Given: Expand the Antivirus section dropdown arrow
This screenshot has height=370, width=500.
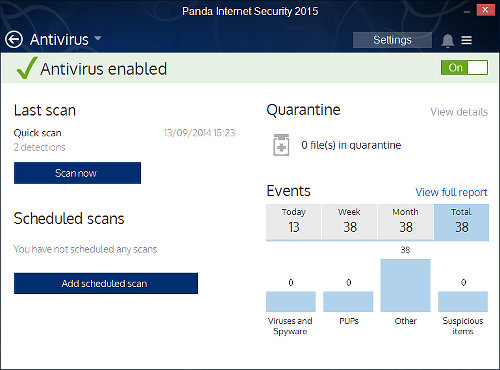Looking at the screenshot, I should click(x=98, y=38).
